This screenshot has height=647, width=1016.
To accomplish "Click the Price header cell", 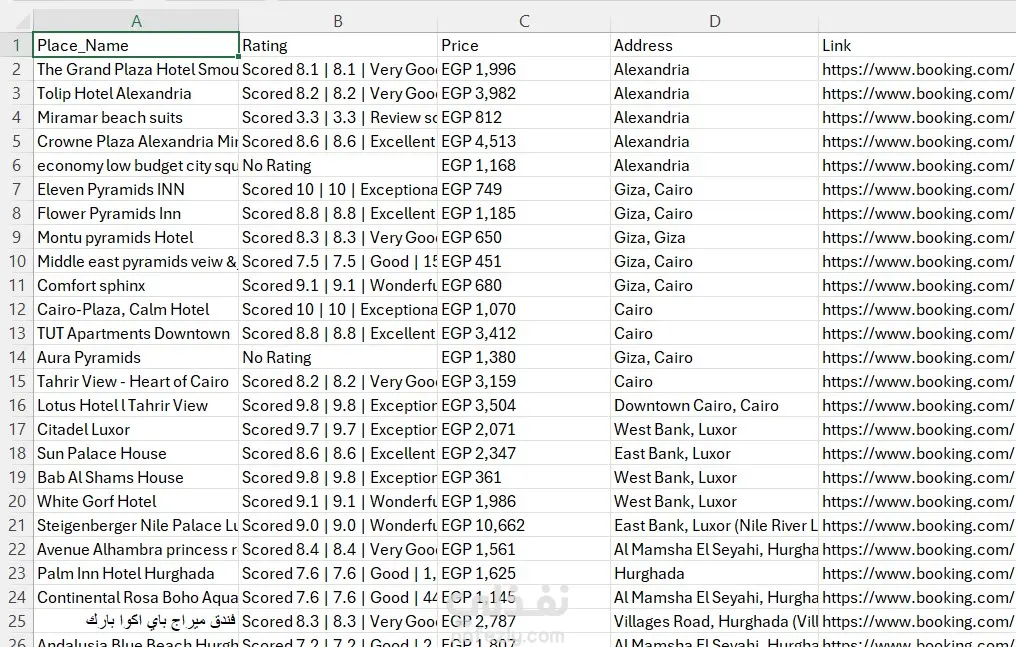I will (524, 45).
